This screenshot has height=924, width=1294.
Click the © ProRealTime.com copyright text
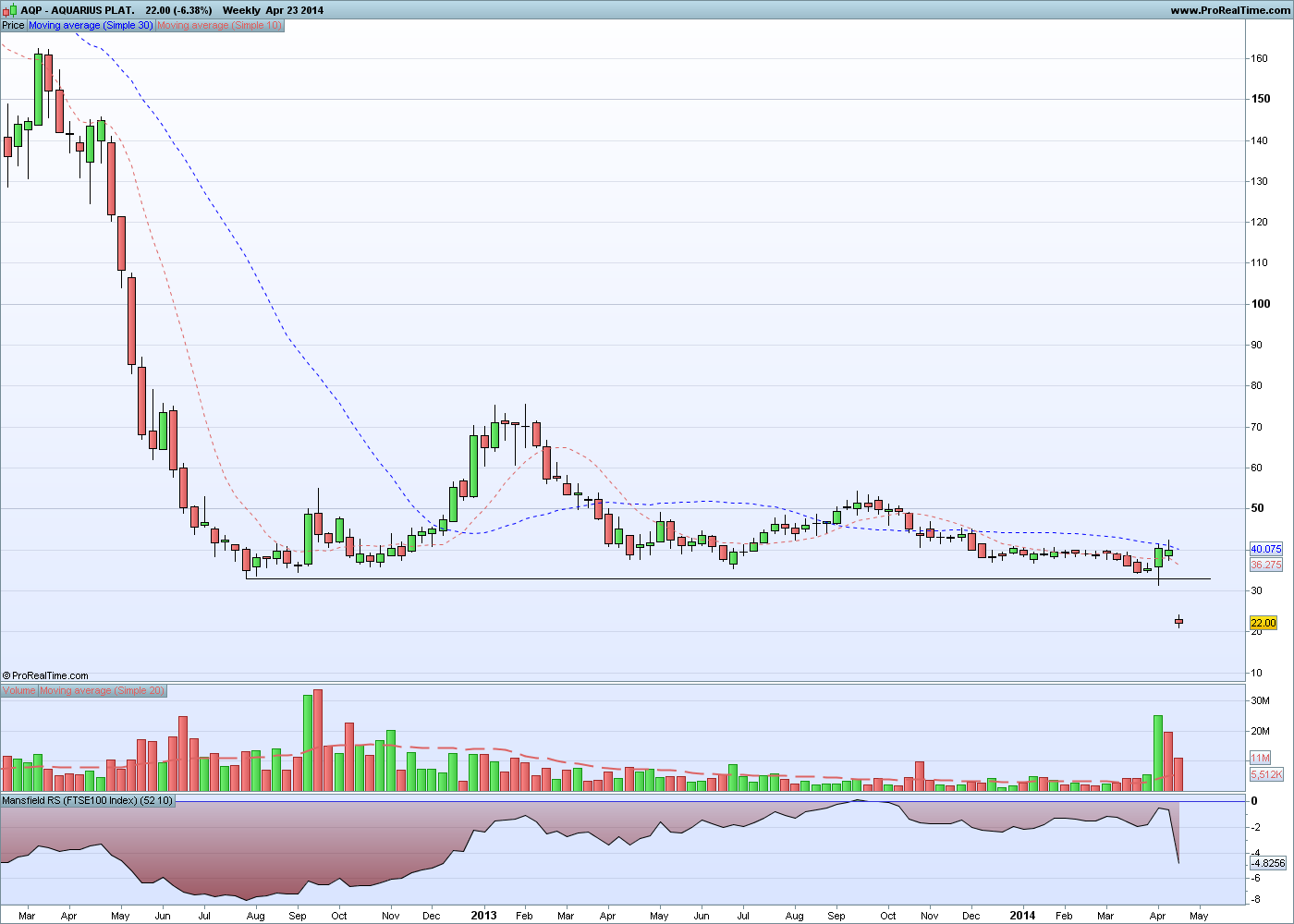click(45, 675)
